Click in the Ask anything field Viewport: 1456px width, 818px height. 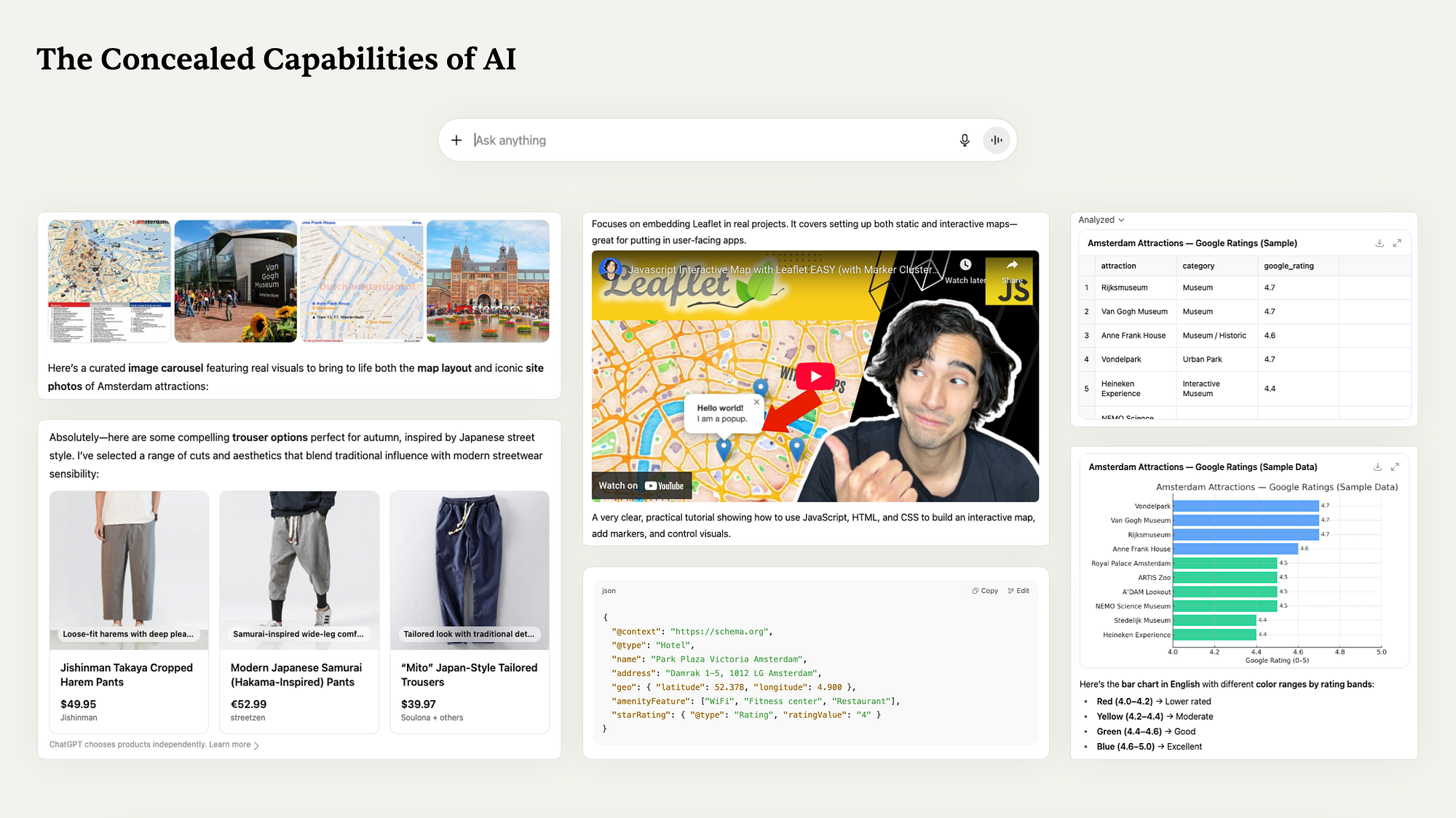tap(713, 140)
